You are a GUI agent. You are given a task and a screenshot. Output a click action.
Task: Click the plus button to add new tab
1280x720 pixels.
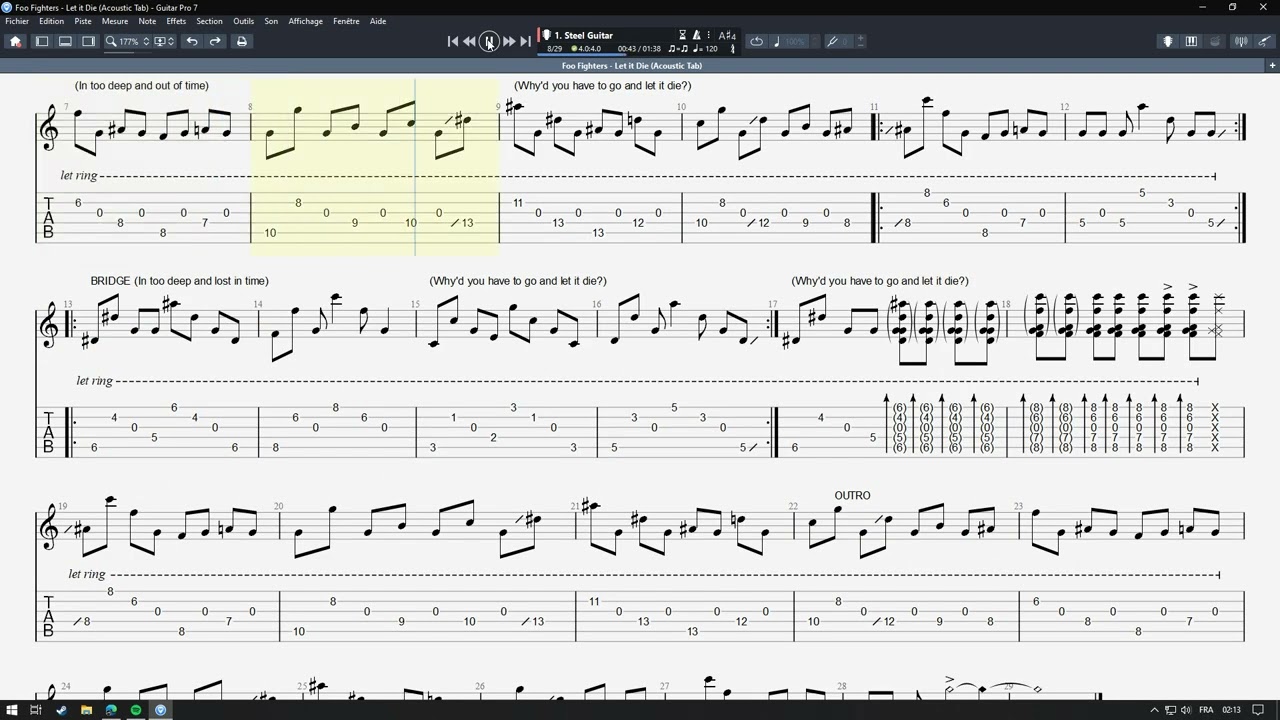[1273, 65]
